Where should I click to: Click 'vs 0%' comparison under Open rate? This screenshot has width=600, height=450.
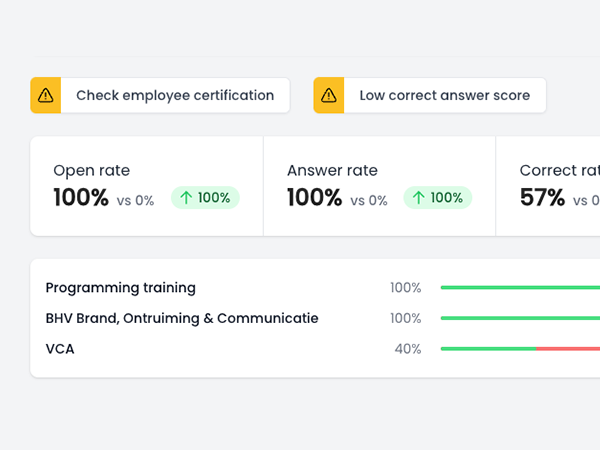click(135, 200)
